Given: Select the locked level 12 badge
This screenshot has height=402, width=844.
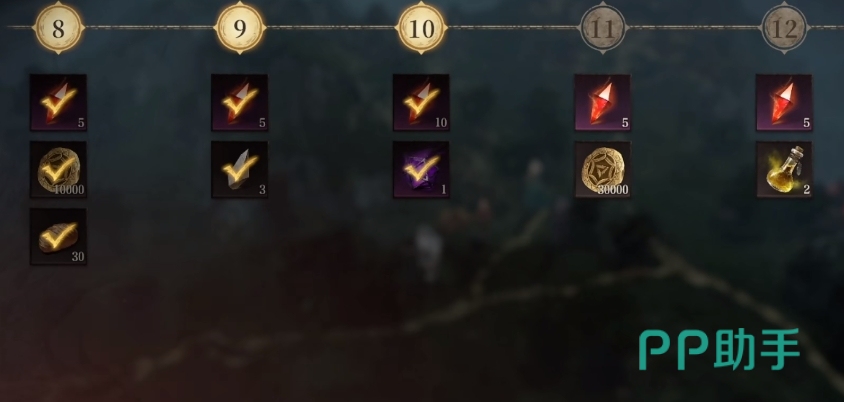Looking at the screenshot, I should click(x=784, y=28).
